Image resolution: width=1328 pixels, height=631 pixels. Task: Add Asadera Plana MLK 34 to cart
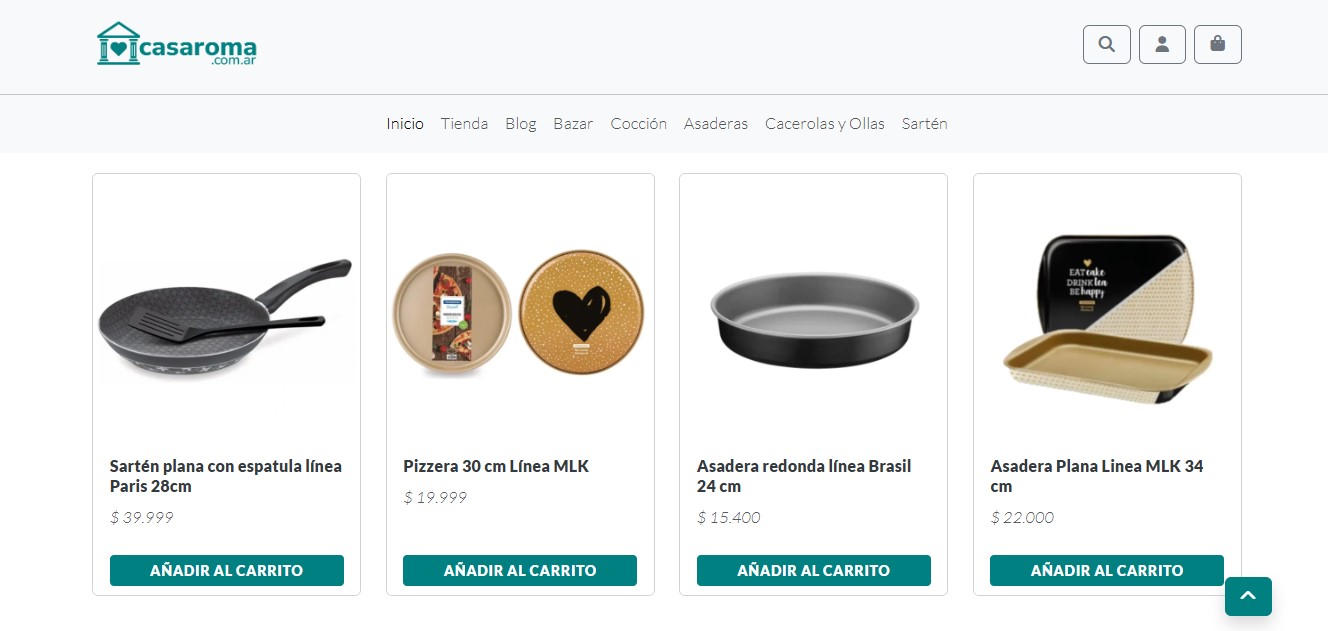pyautogui.click(x=1107, y=570)
